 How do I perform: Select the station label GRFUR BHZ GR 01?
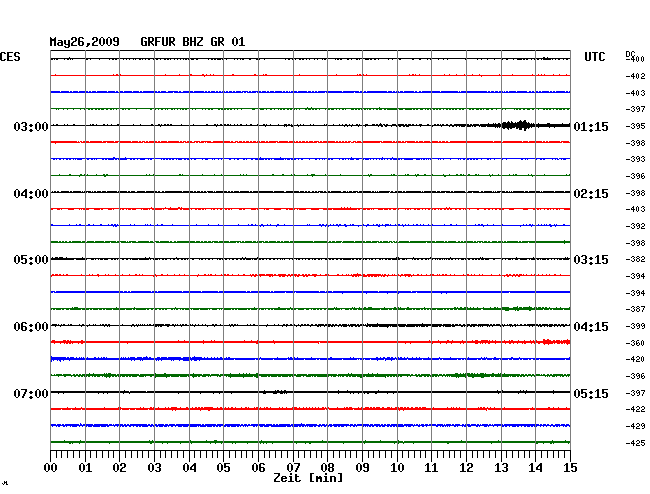coord(193,42)
